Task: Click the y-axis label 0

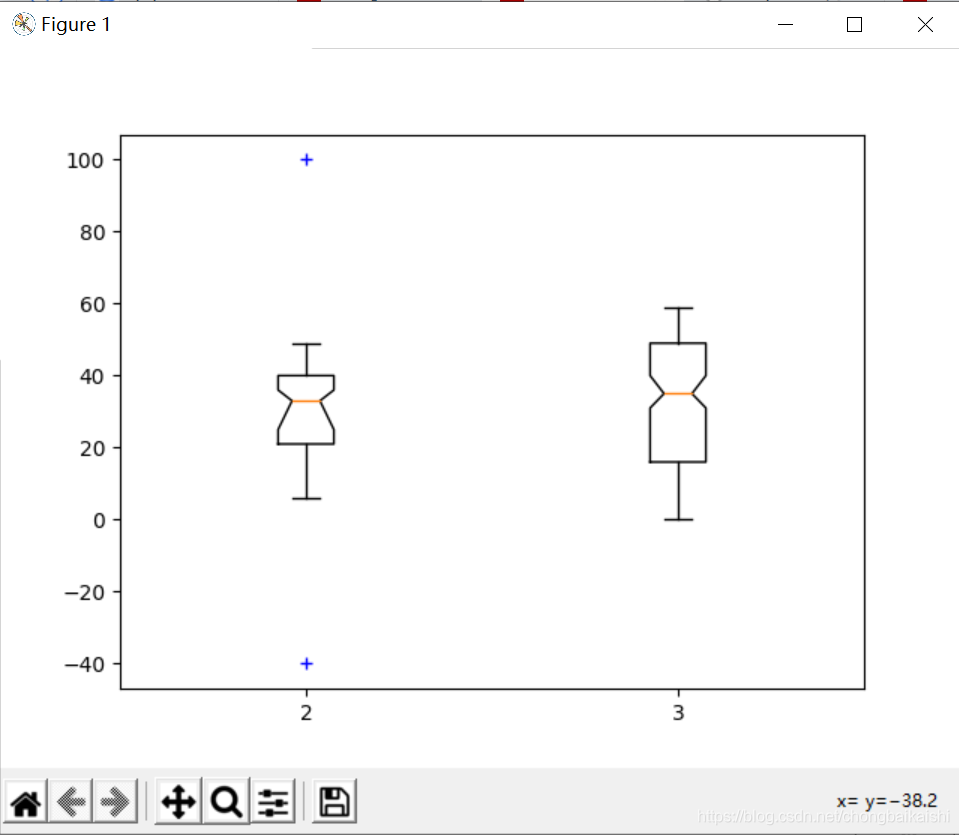Action: [x=98, y=521]
